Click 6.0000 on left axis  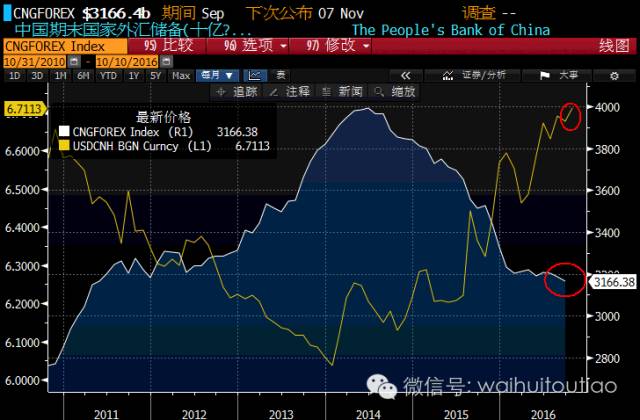click(x=22, y=380)
